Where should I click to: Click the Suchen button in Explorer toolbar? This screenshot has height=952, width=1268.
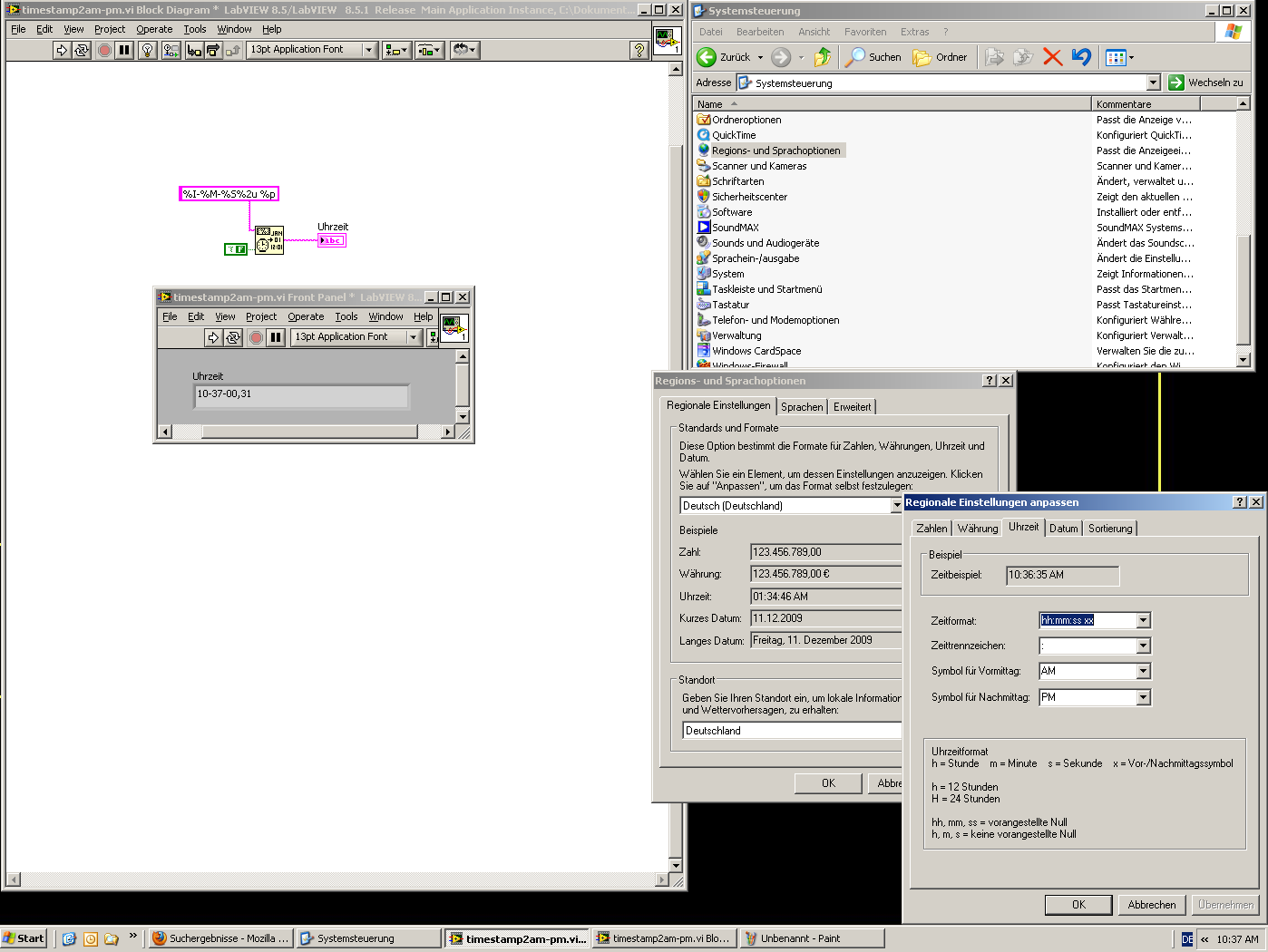(873, 57)
